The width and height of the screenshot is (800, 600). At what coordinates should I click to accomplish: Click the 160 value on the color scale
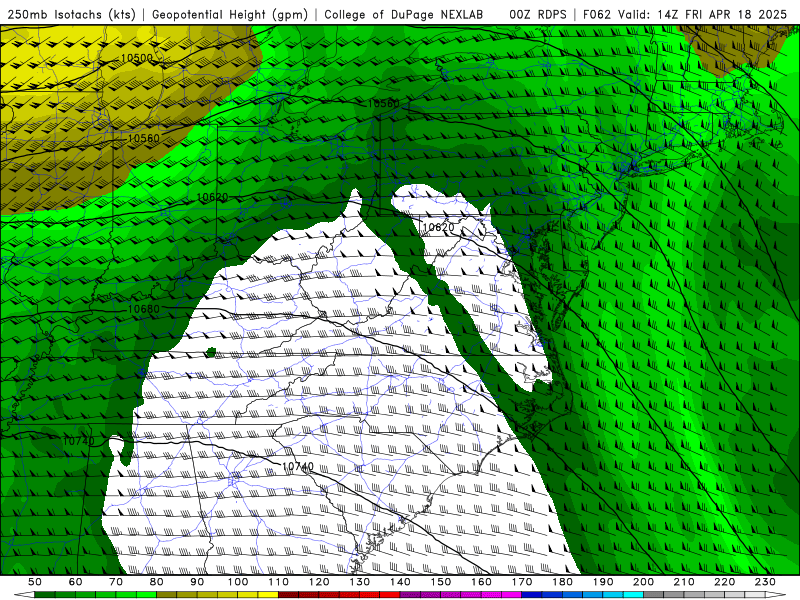482,582
